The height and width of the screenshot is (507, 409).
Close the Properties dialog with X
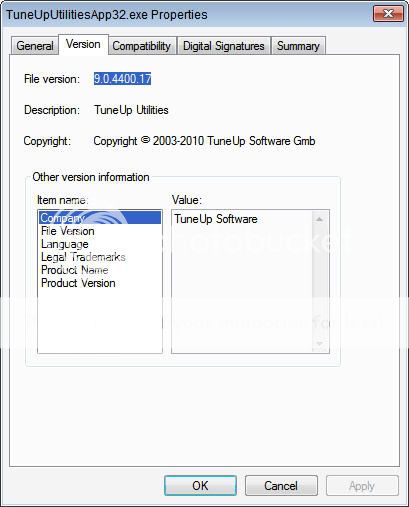(388, 14)
